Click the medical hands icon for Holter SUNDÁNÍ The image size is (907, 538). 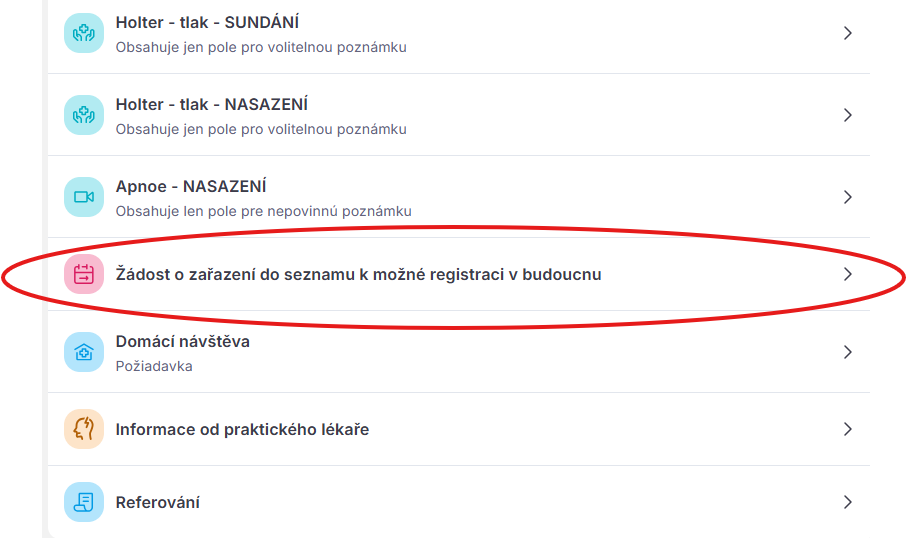click(84, 33)
